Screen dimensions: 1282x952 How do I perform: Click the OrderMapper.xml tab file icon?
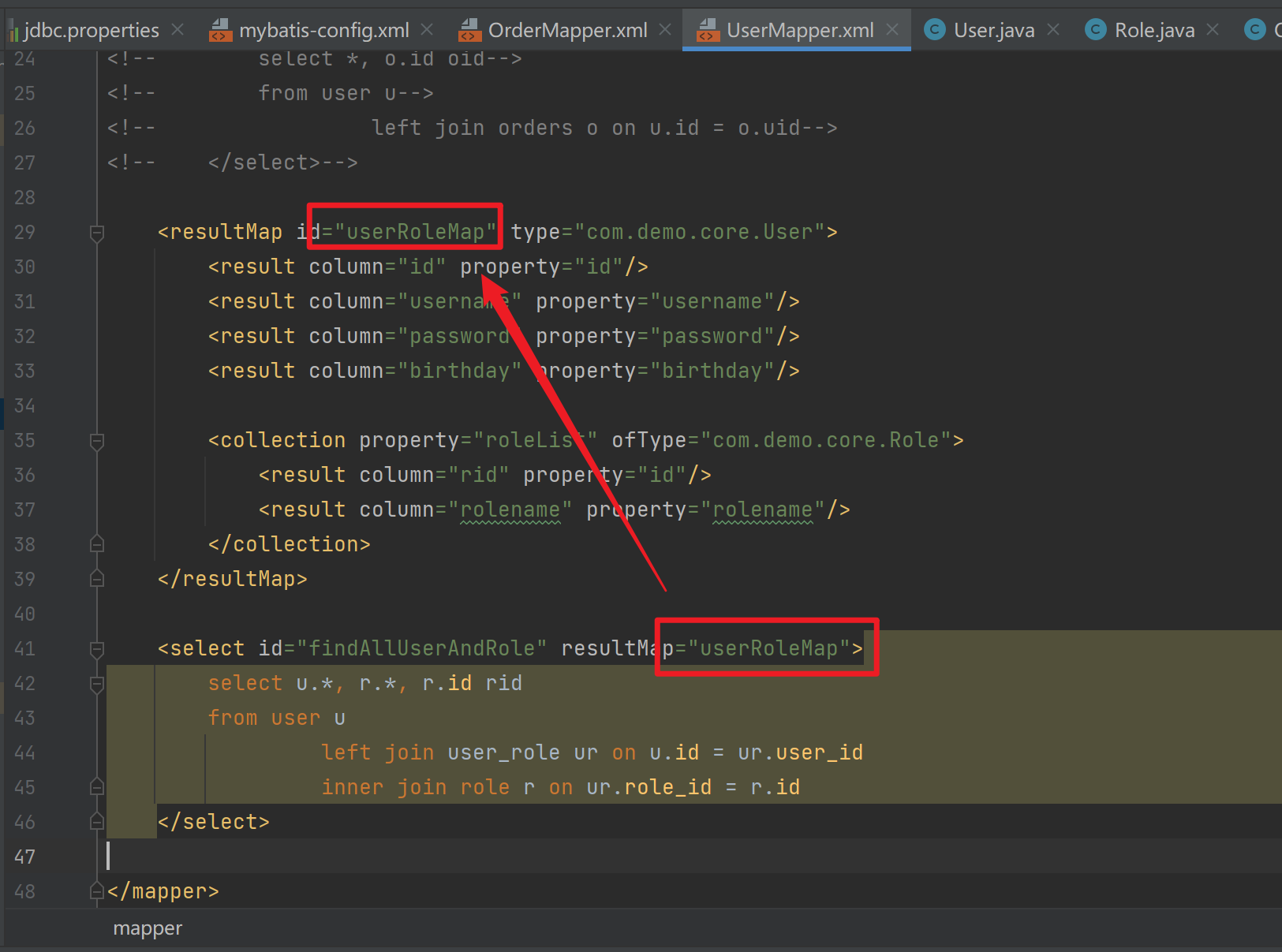[x=469, y=30]
